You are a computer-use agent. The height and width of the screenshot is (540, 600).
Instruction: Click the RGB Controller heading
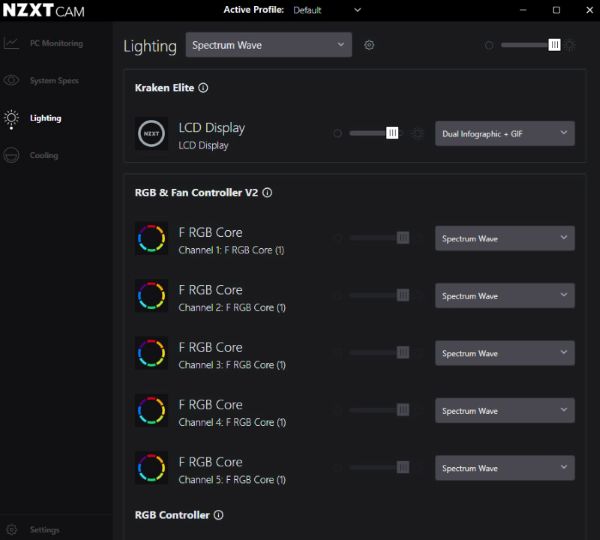pyautogui.click(x=172, y=515)
